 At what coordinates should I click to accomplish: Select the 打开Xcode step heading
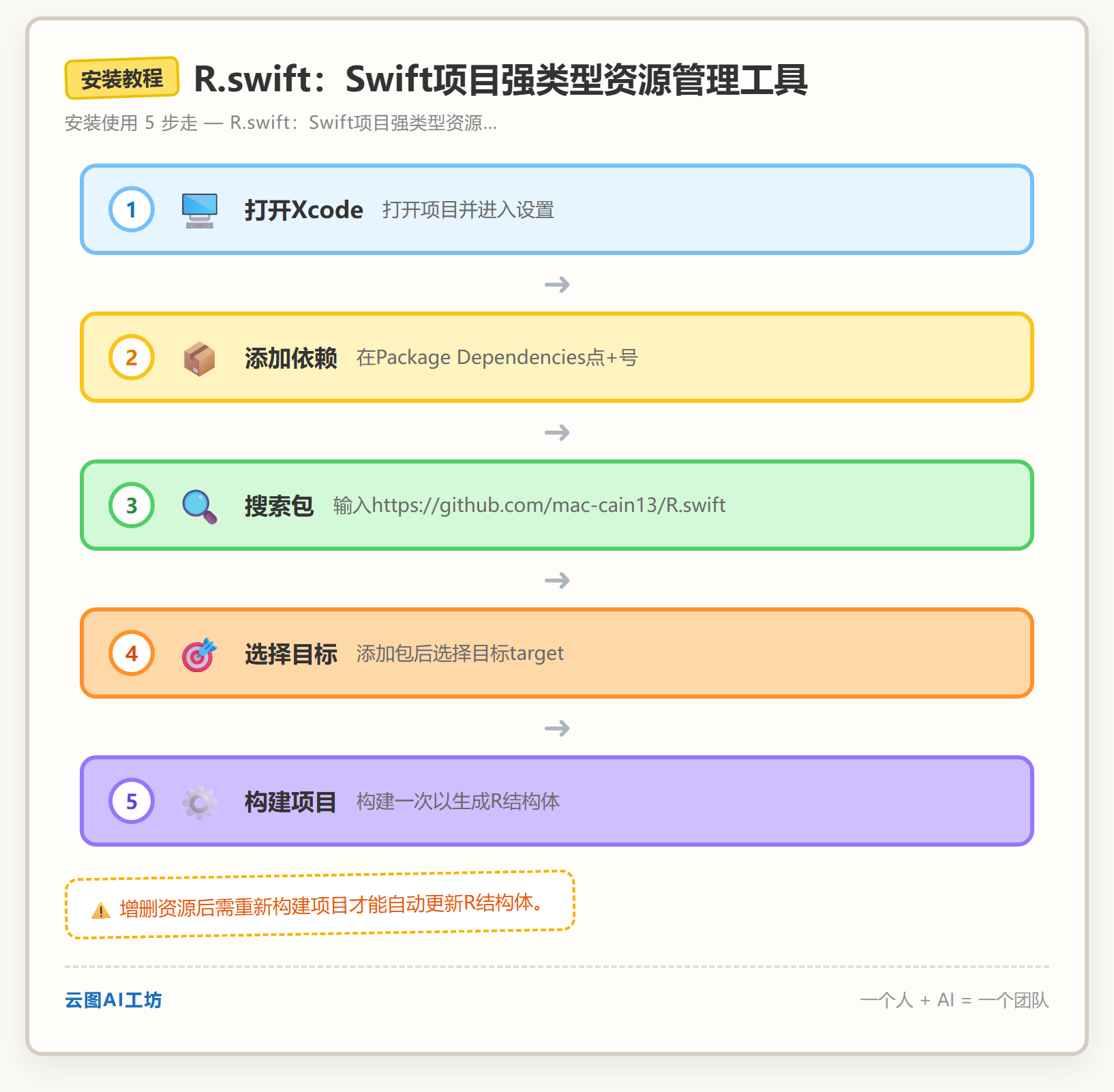(304, 210)
